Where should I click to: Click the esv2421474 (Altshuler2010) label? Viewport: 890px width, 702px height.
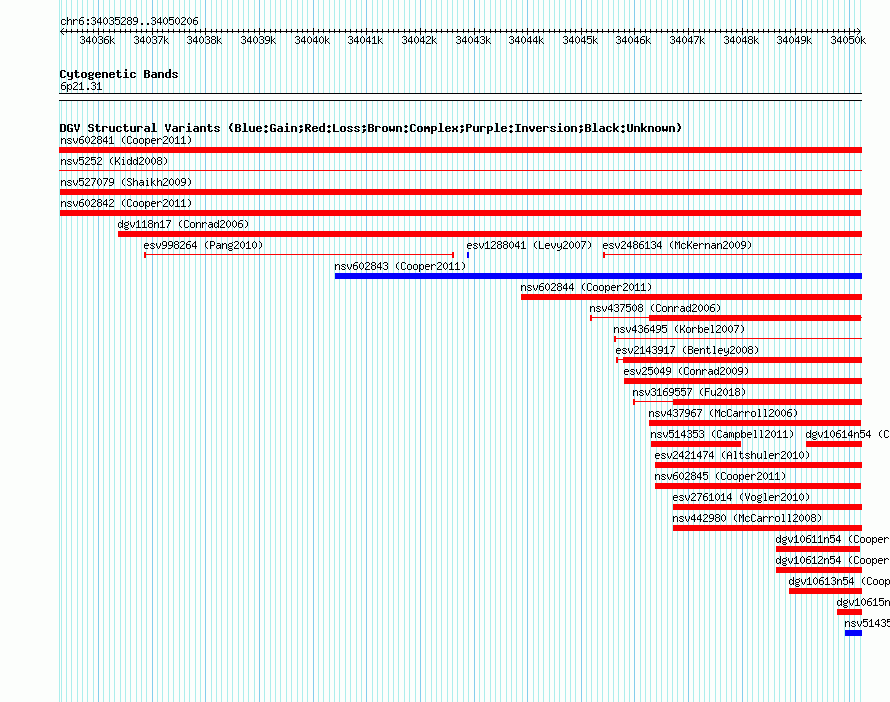[732, 455]
